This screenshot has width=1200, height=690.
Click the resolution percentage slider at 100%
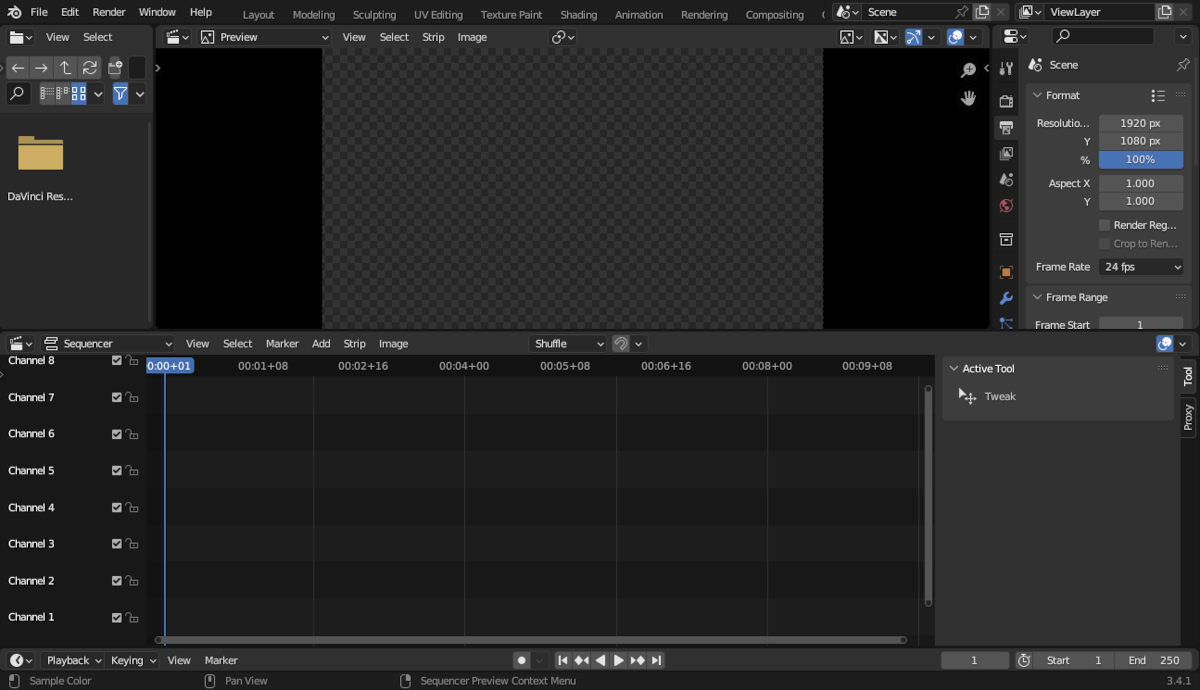[1140, 159]
